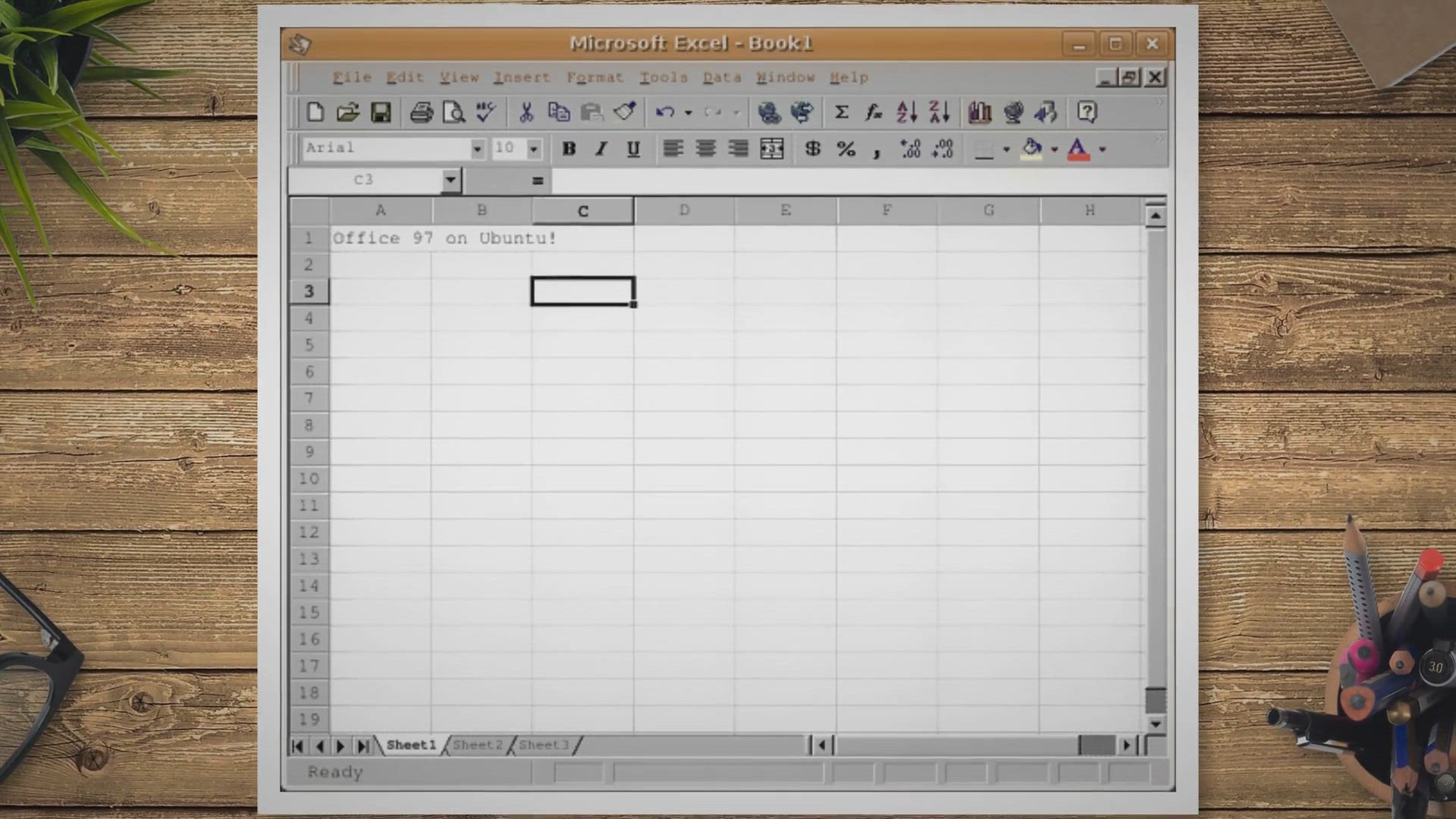Viewport: 1456px width, 819px height.
Task: Apply Percent Style icon
Action: pos(846,149)
